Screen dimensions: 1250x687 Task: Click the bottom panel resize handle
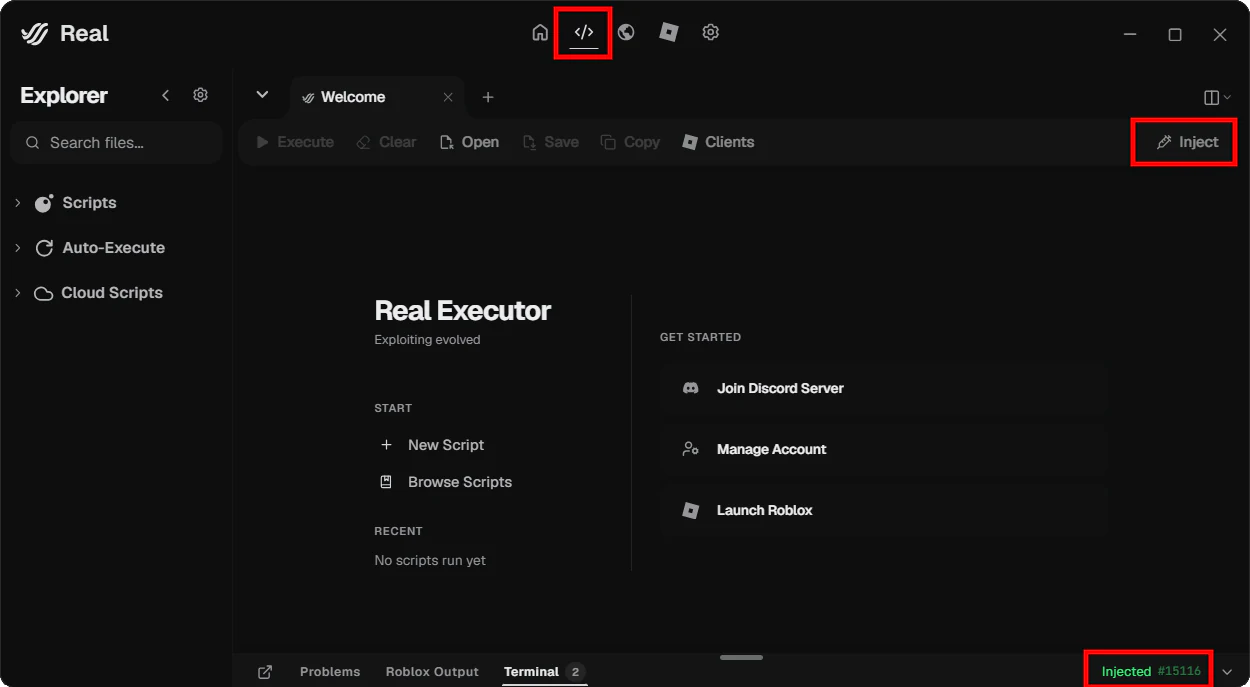pyautogui.click(x=741, y=657)
